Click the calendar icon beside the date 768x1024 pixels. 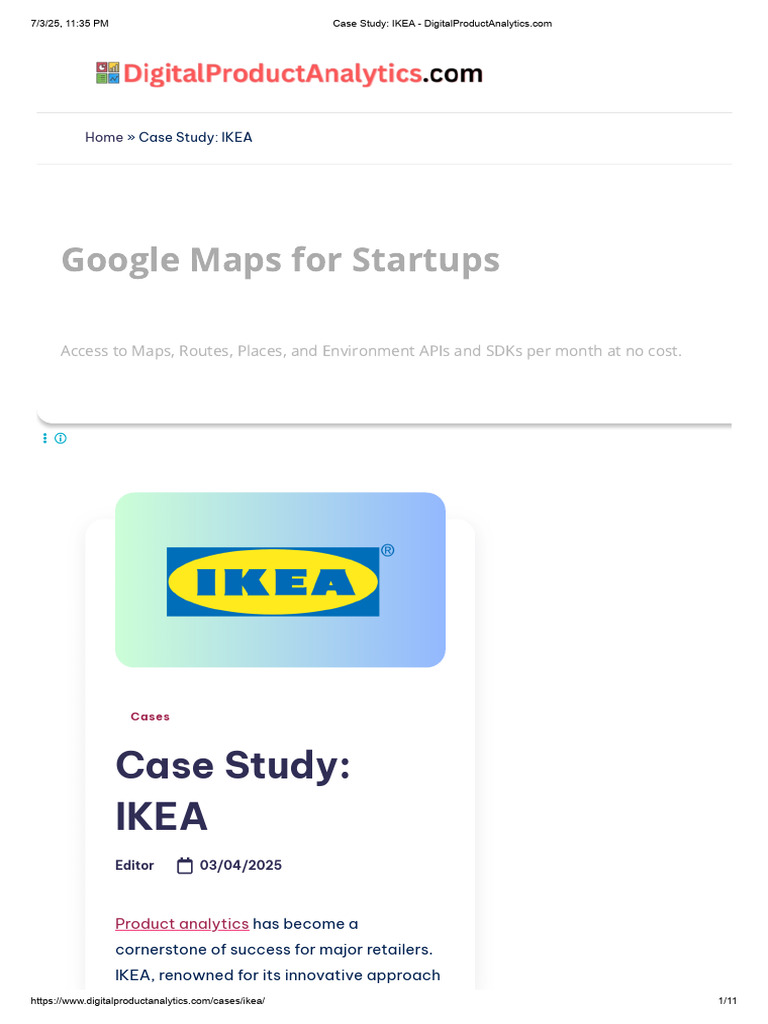[185, 866]
